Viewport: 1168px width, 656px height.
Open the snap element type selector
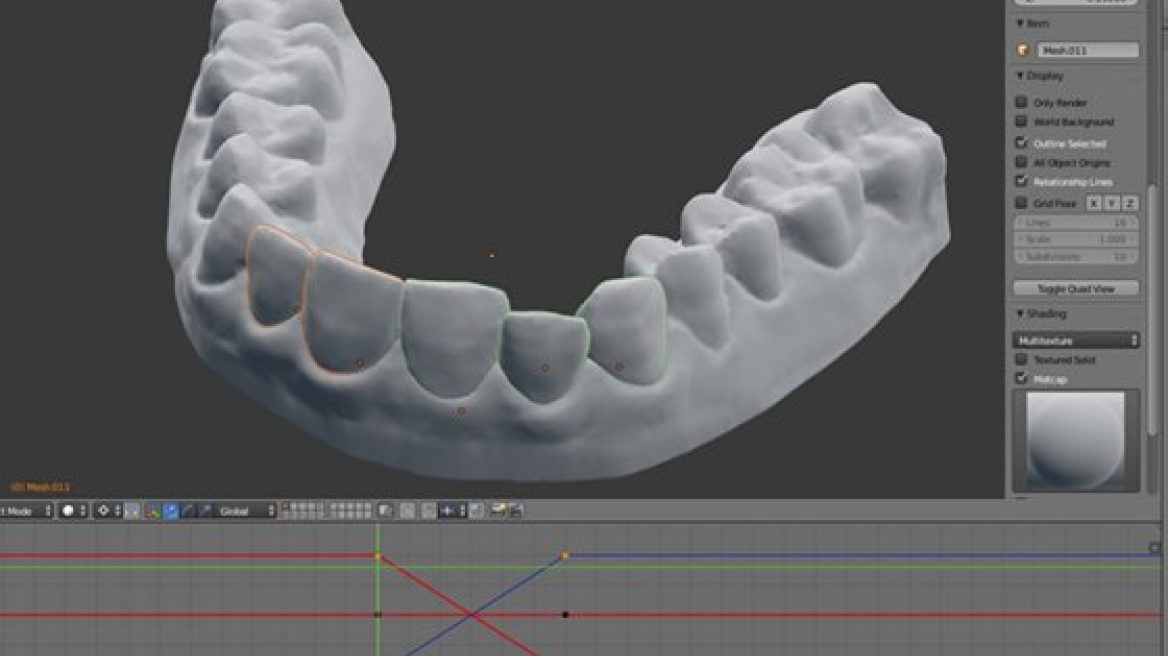(x=452, y=510)
